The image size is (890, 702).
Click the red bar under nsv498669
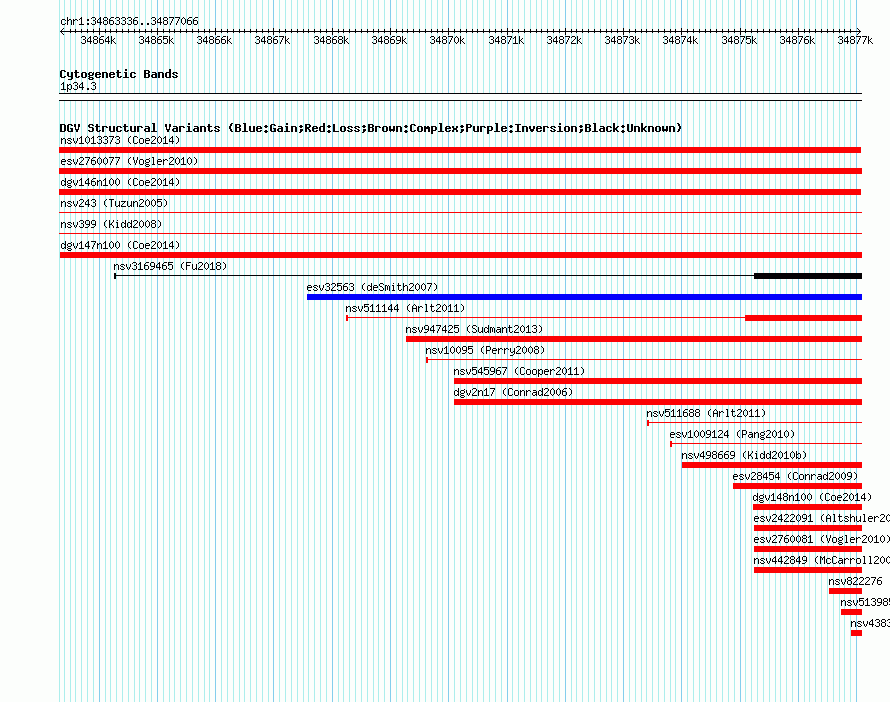tap(771, 465)
